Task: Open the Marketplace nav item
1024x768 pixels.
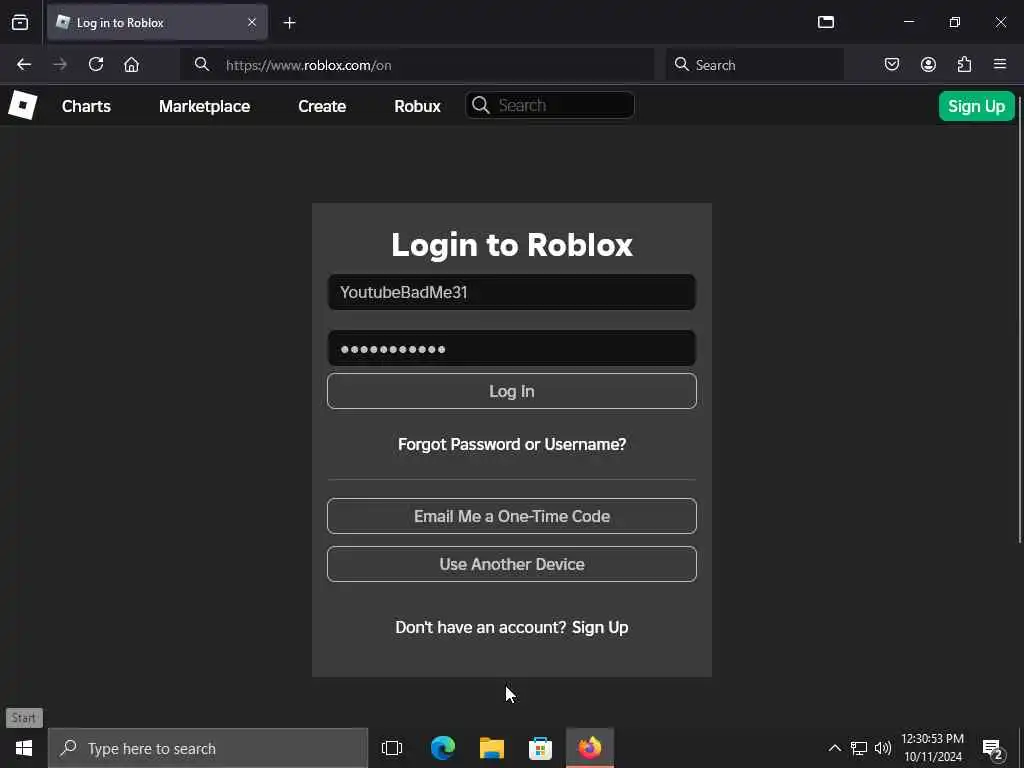Action: (204, 106)
